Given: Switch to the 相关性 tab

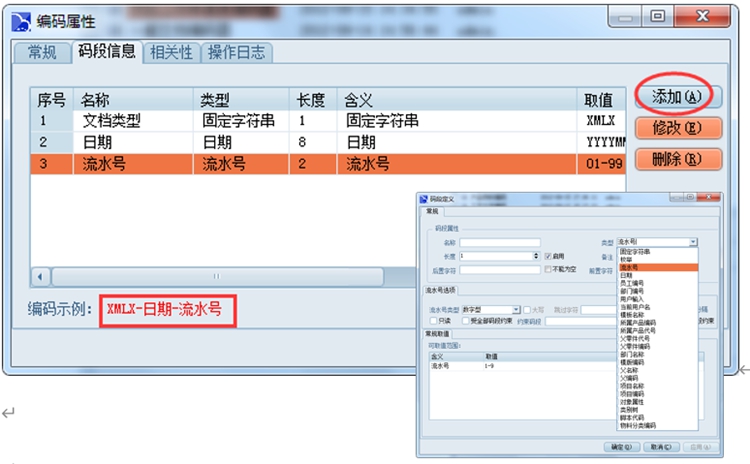Looking at the screenshot, I should coord(170,52).
